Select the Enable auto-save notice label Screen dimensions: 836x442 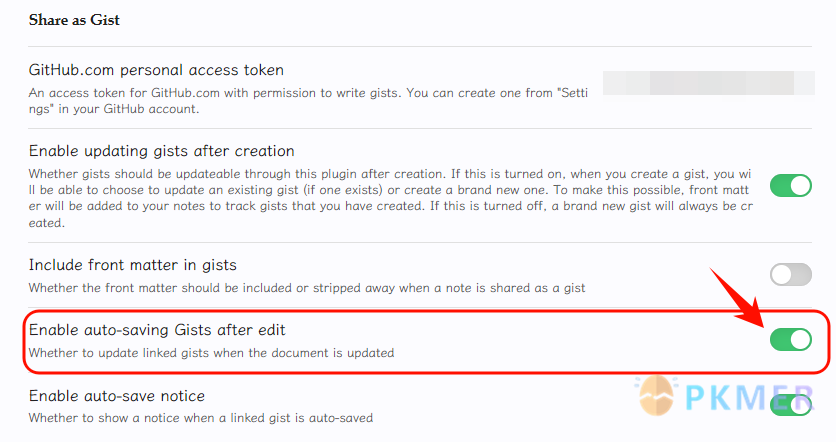pos(117,396)
